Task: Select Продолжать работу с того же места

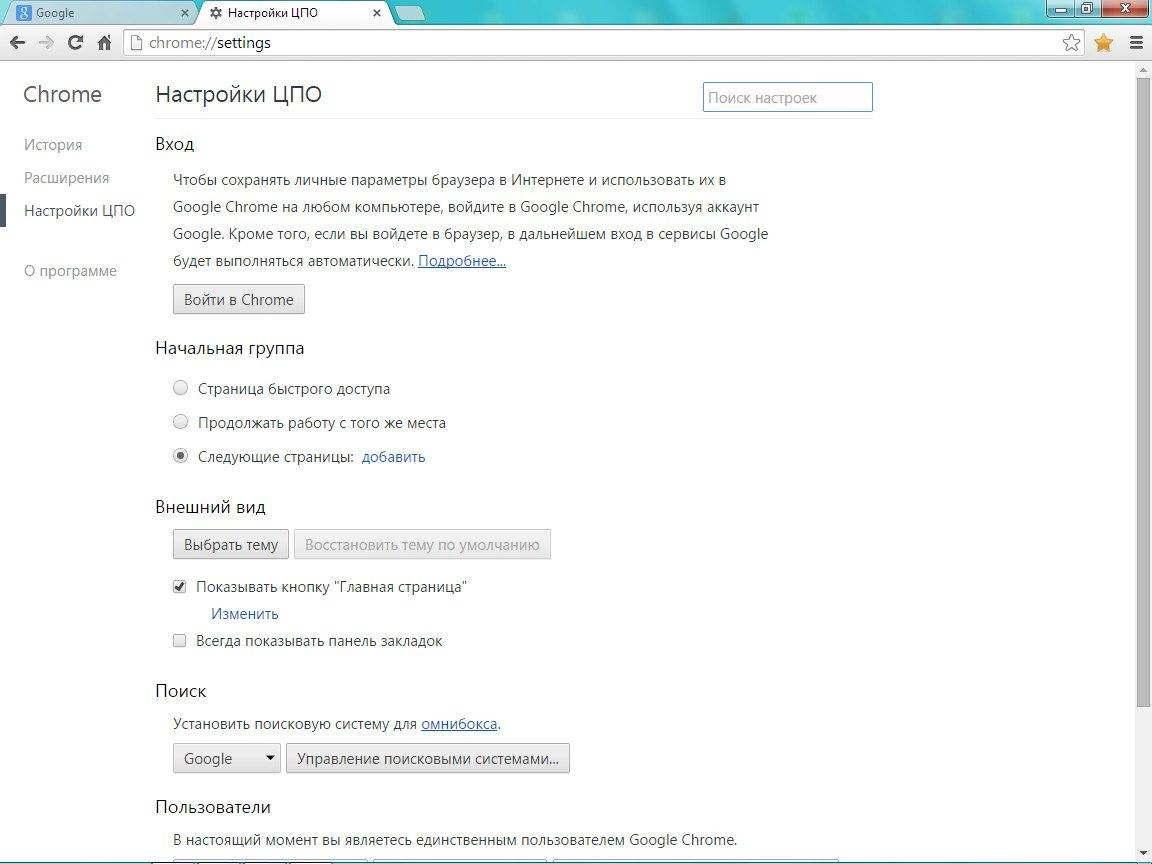Action: [x=180, y=422]
